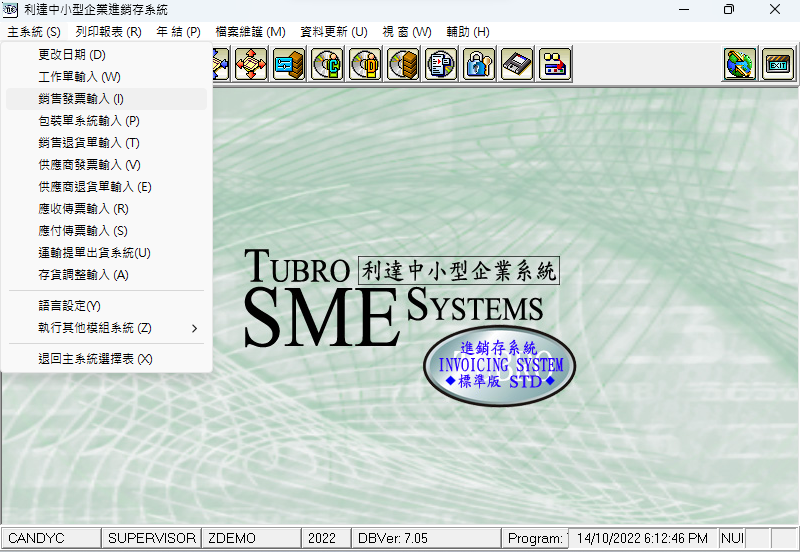Click the red four-arrow toolbar icon
Screen dimensions: 800x552
pos(251,64)
